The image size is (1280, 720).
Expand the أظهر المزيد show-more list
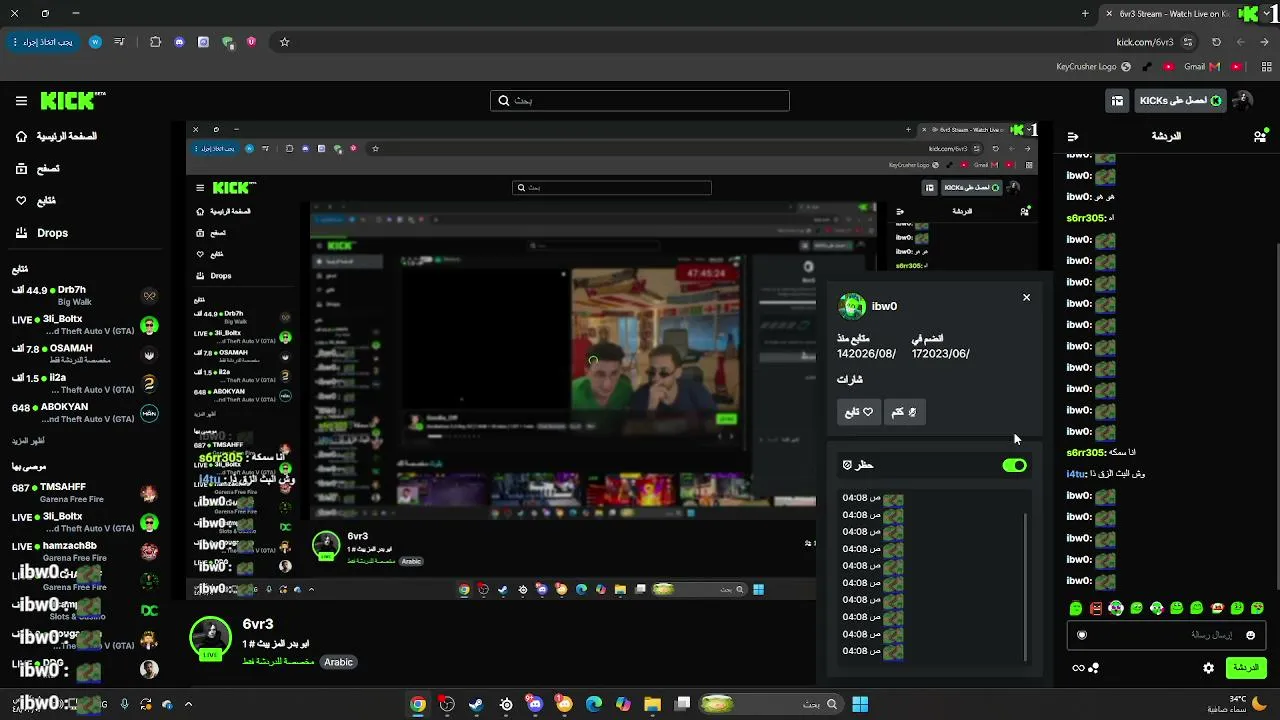click(x=28, y=440)
